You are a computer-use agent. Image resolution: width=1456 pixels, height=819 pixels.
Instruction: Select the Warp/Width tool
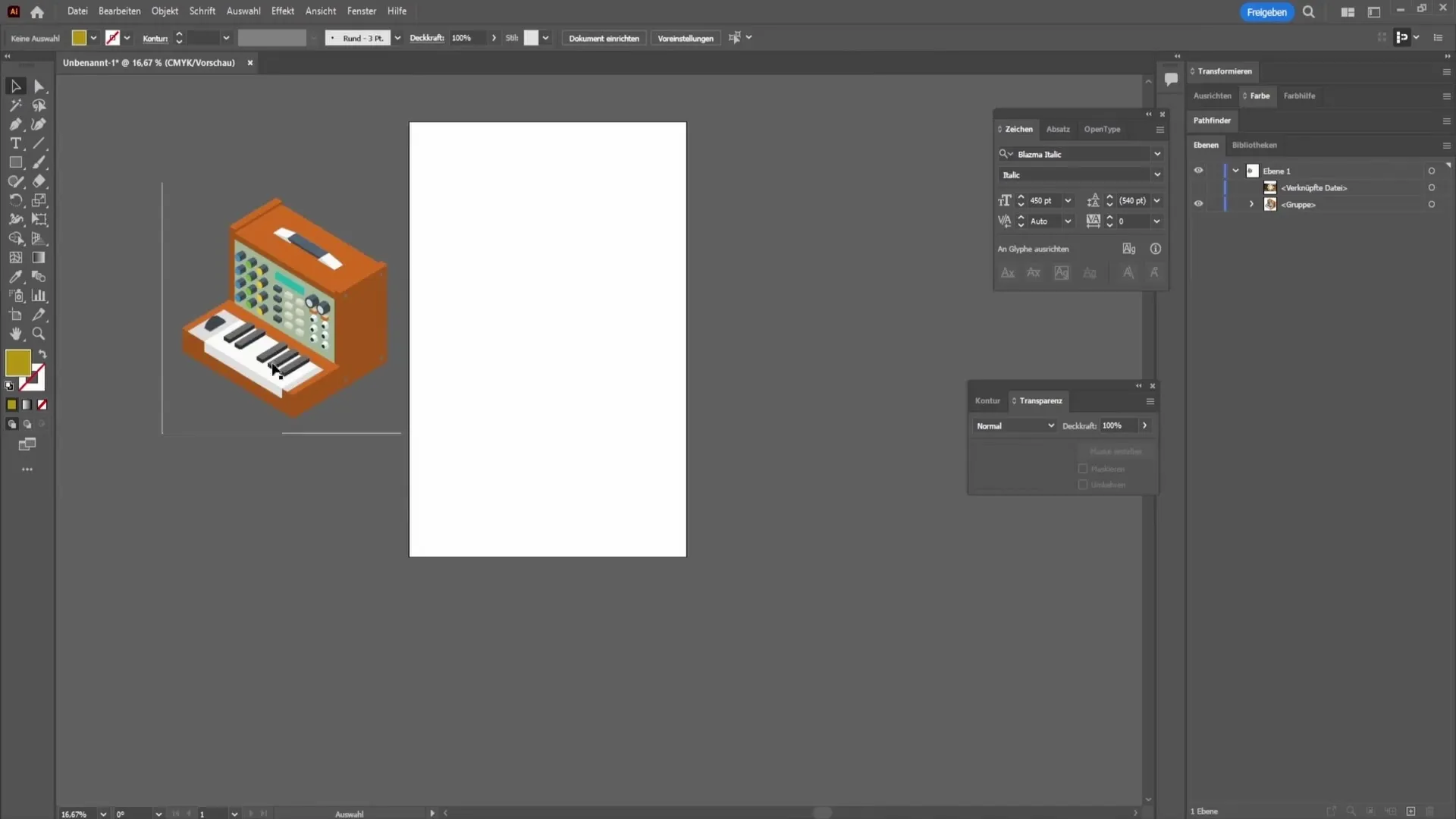[x=16, y=219]
